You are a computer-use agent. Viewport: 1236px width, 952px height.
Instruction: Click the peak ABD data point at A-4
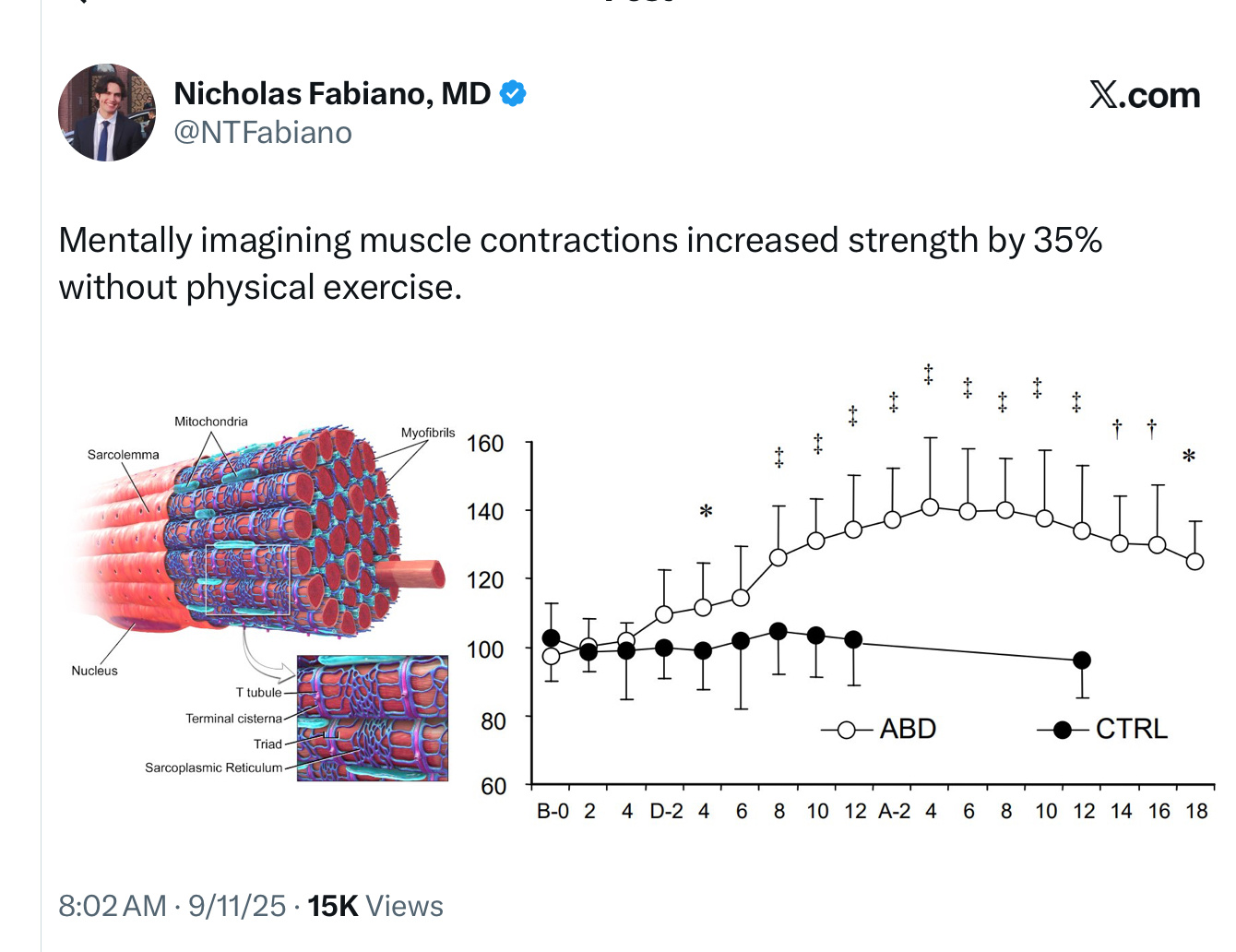(930, 507)
